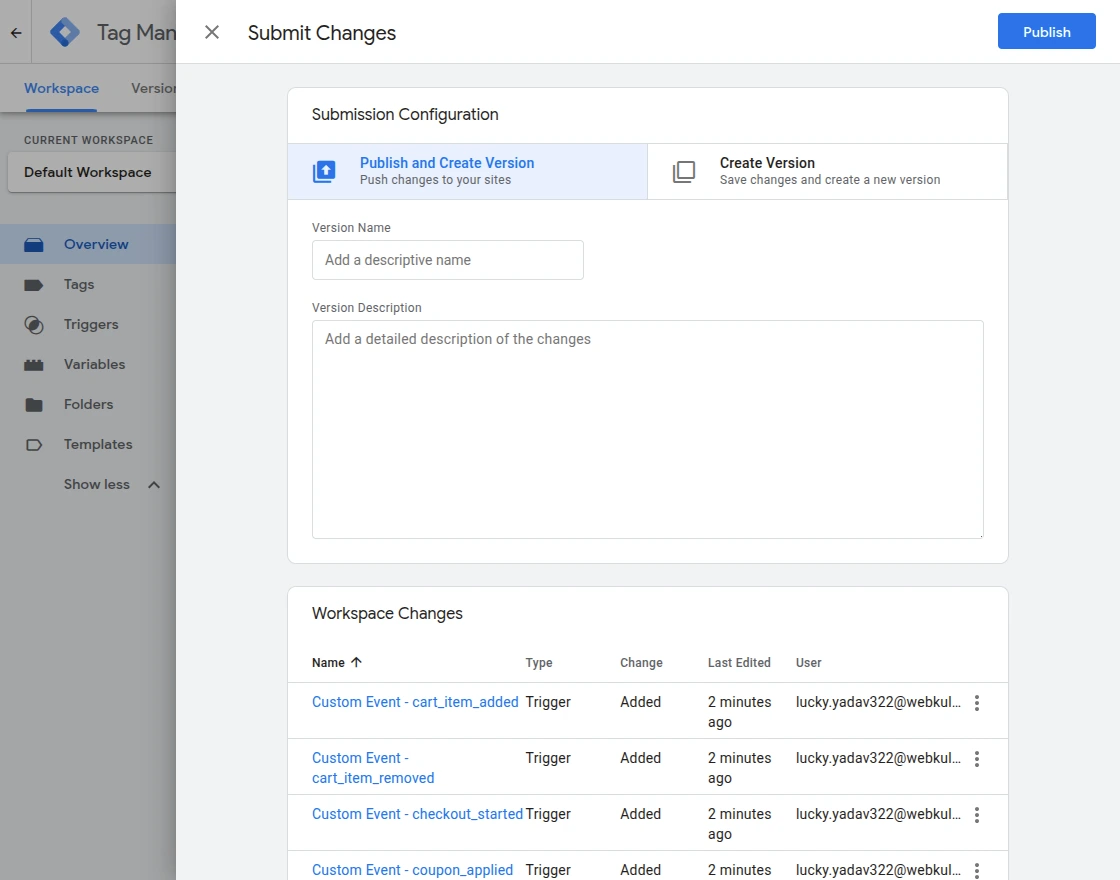The image size is (1120, 880).
Task: Open Custom Event - cart_item_removed trigger link
Action: [x=373, y=768]
